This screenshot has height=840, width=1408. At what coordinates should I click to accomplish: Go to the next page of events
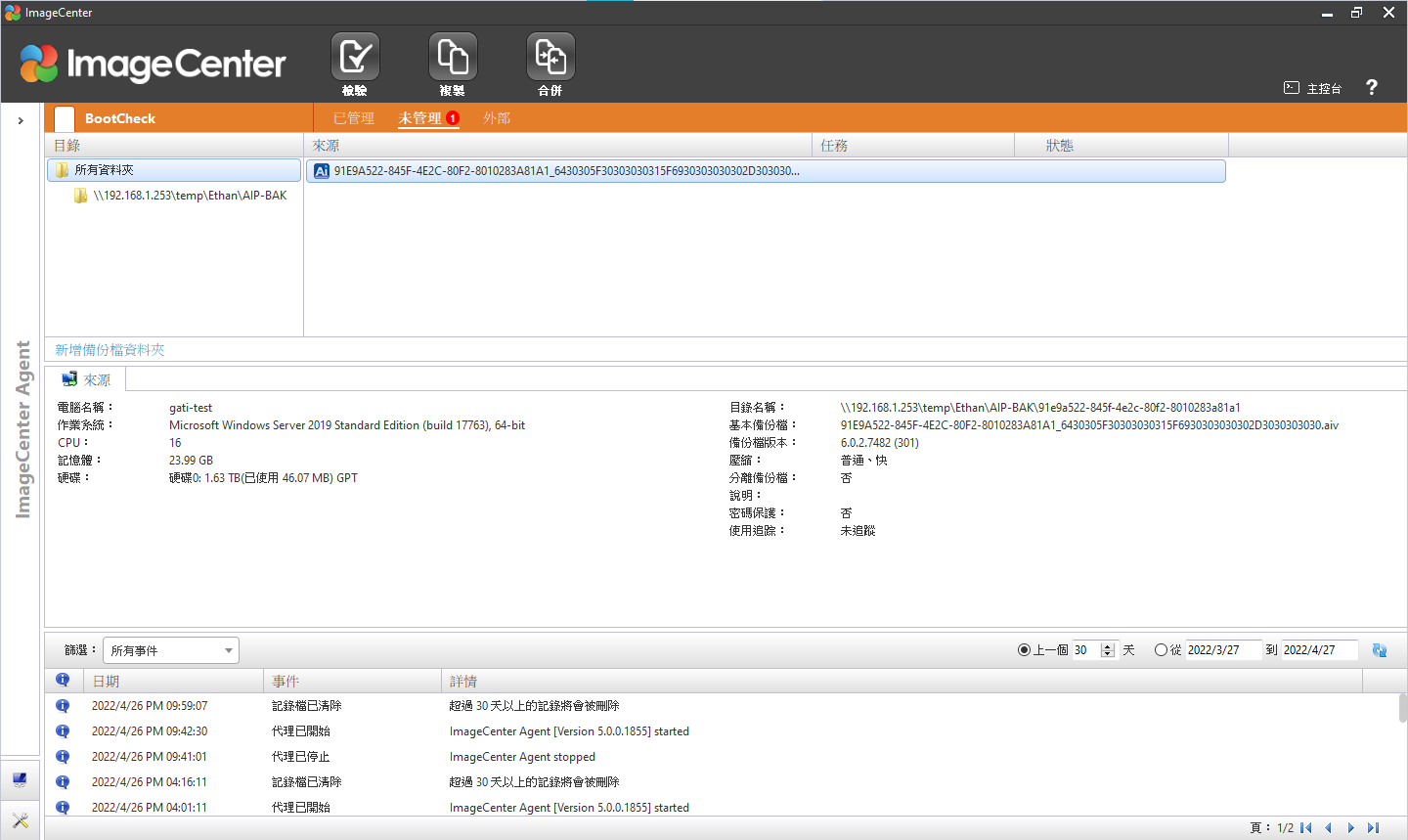(x=1351, y=828)
